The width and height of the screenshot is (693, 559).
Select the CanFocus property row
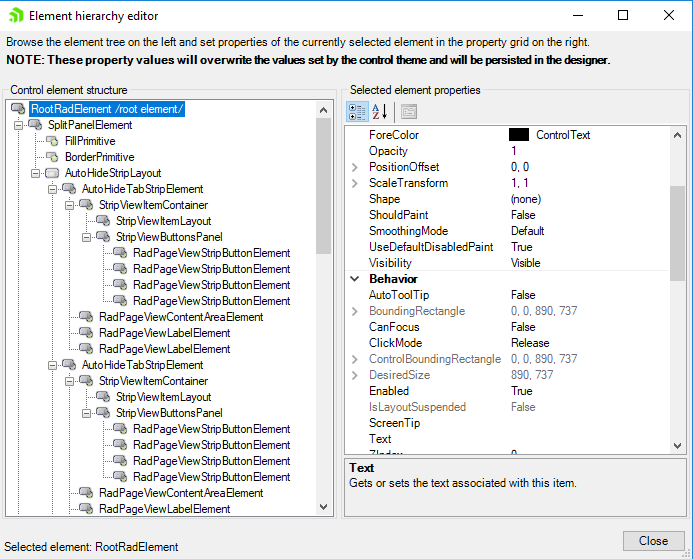(507, 327)
